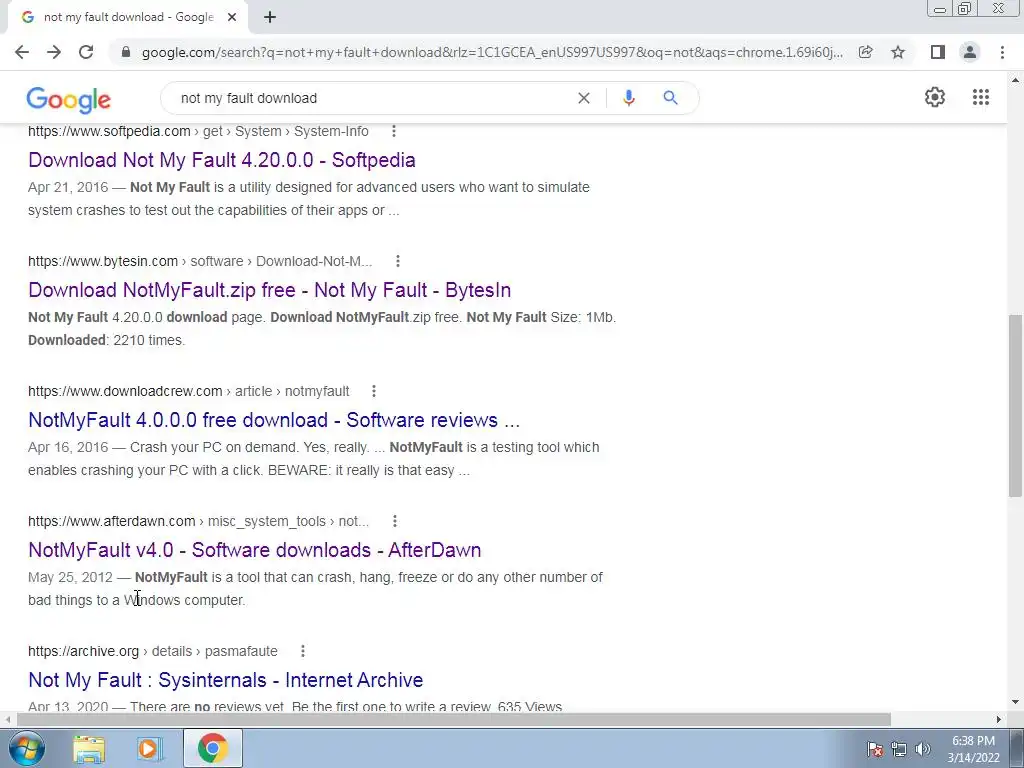Open the Google apps grid
1024x768 pixels.
[x=980, y=97]
